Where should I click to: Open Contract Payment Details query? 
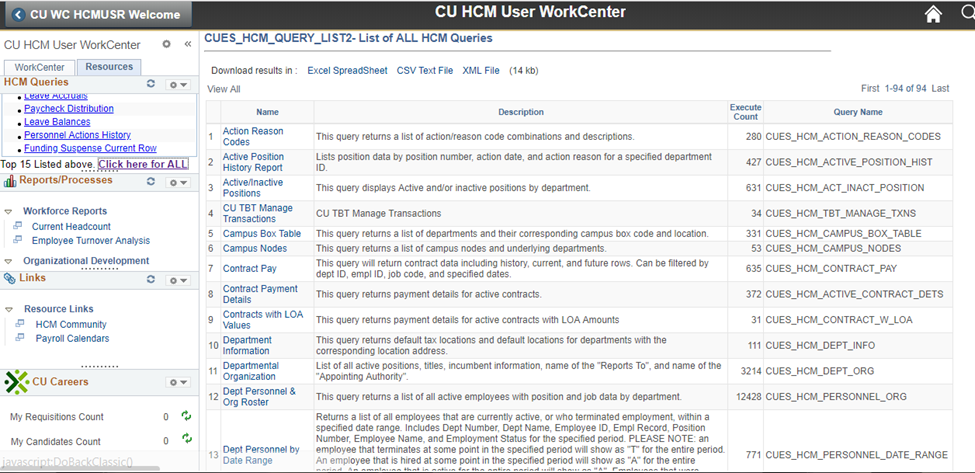point(260,294)
